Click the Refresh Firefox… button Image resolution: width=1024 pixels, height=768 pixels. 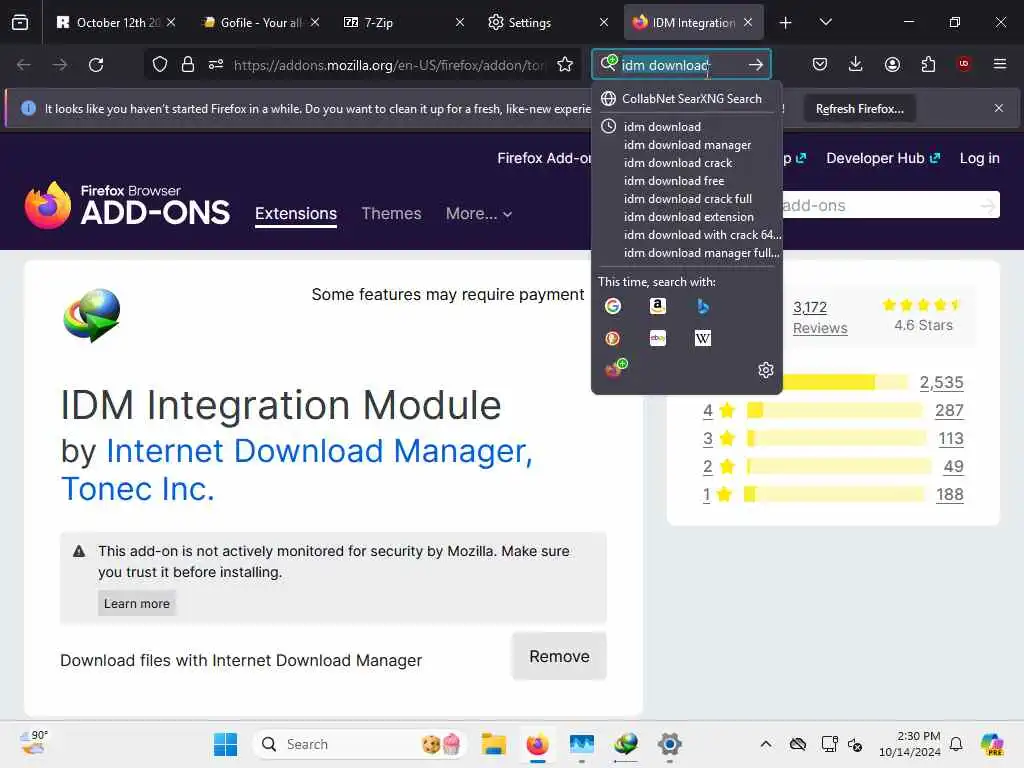[859, 109]
